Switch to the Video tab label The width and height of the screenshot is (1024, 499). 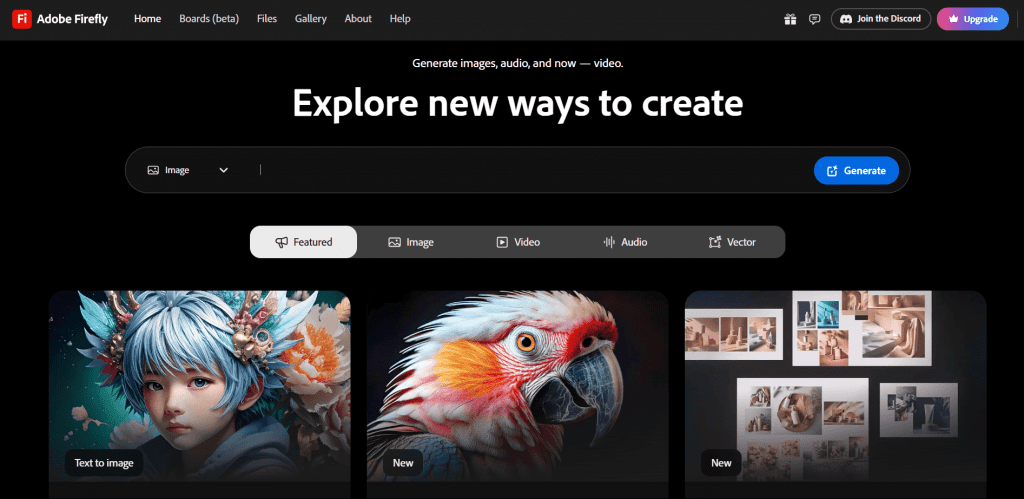[527, 242]
